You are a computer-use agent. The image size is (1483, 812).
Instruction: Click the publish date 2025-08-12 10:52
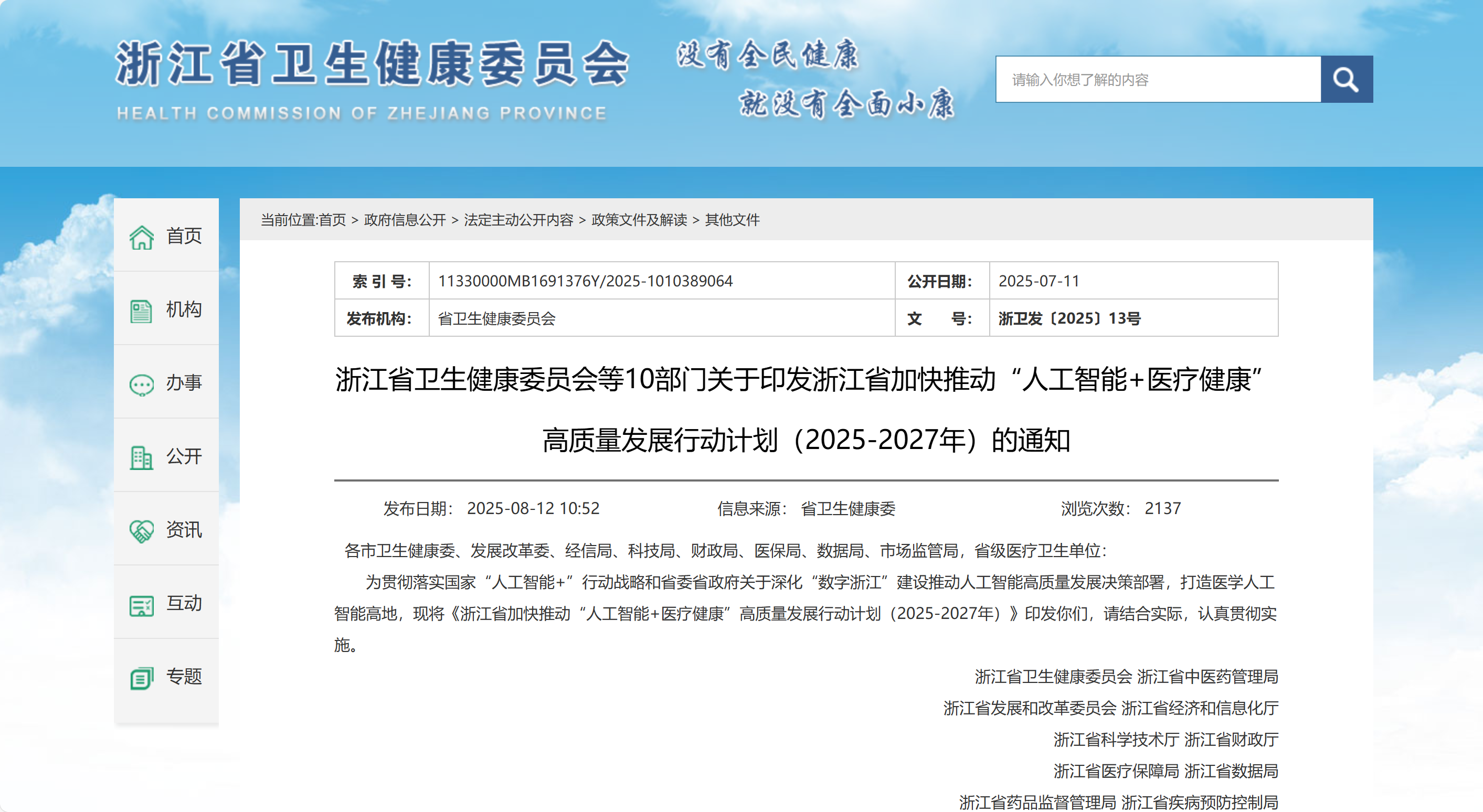tap(533, 508)
